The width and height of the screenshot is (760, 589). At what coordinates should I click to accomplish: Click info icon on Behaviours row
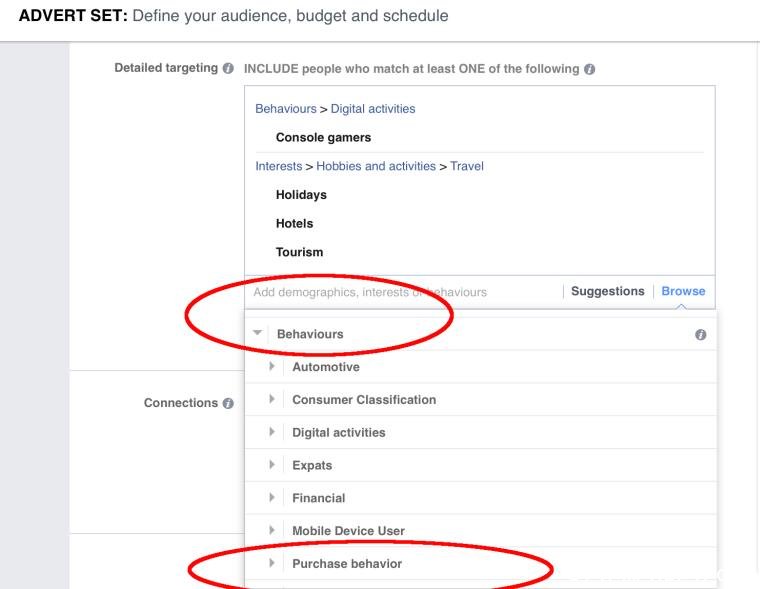(700, 334)
